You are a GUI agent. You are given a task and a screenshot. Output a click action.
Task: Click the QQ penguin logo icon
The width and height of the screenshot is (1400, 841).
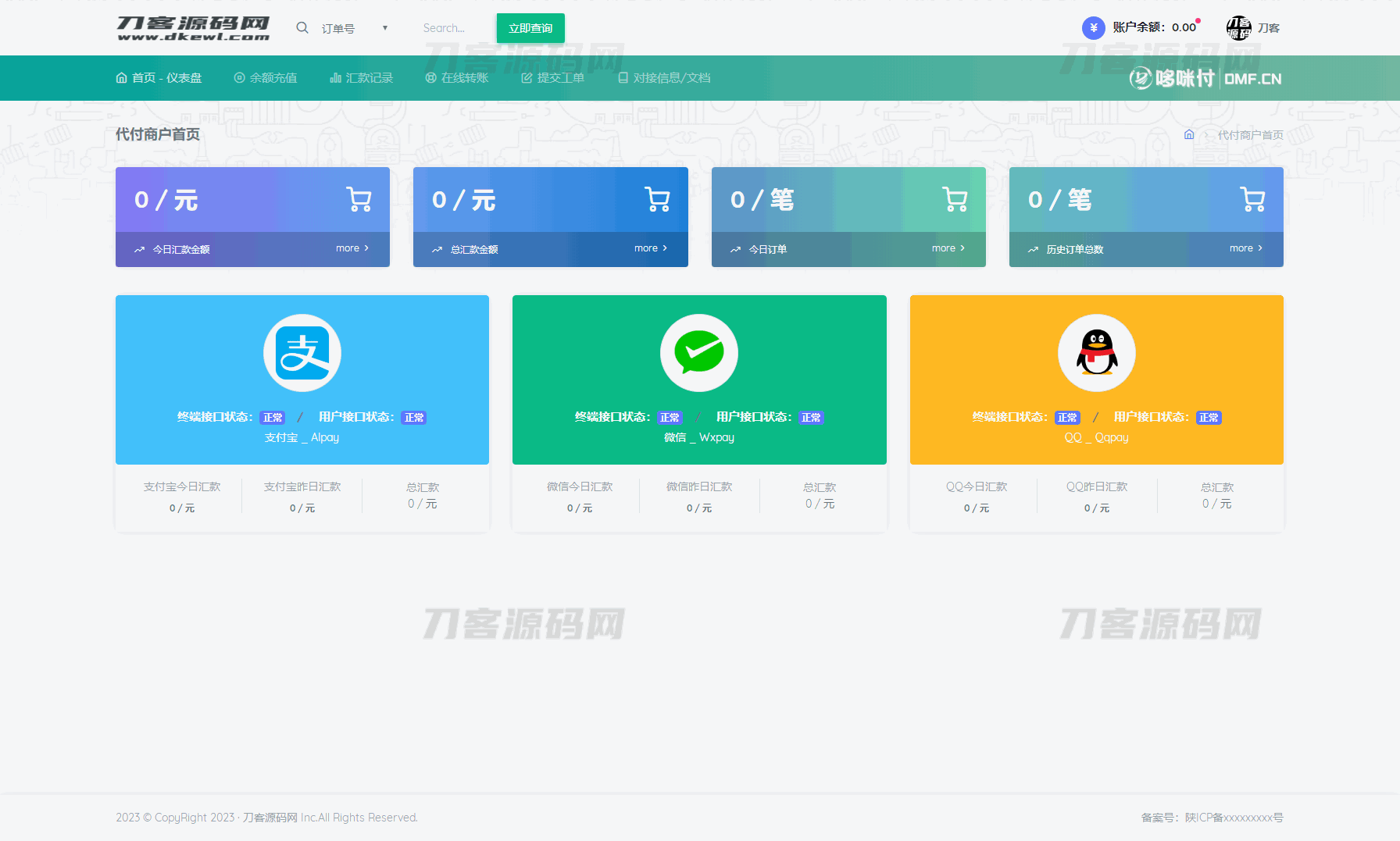click(1096, 353)
